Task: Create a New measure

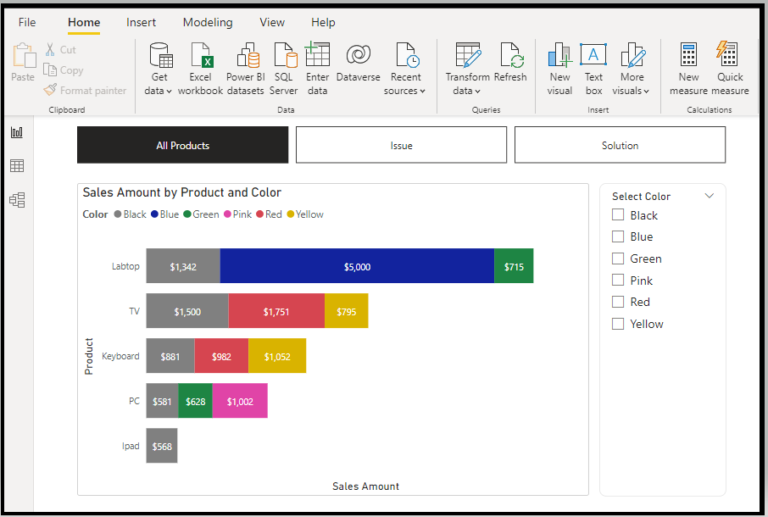Action: click(x=688, y=69)
